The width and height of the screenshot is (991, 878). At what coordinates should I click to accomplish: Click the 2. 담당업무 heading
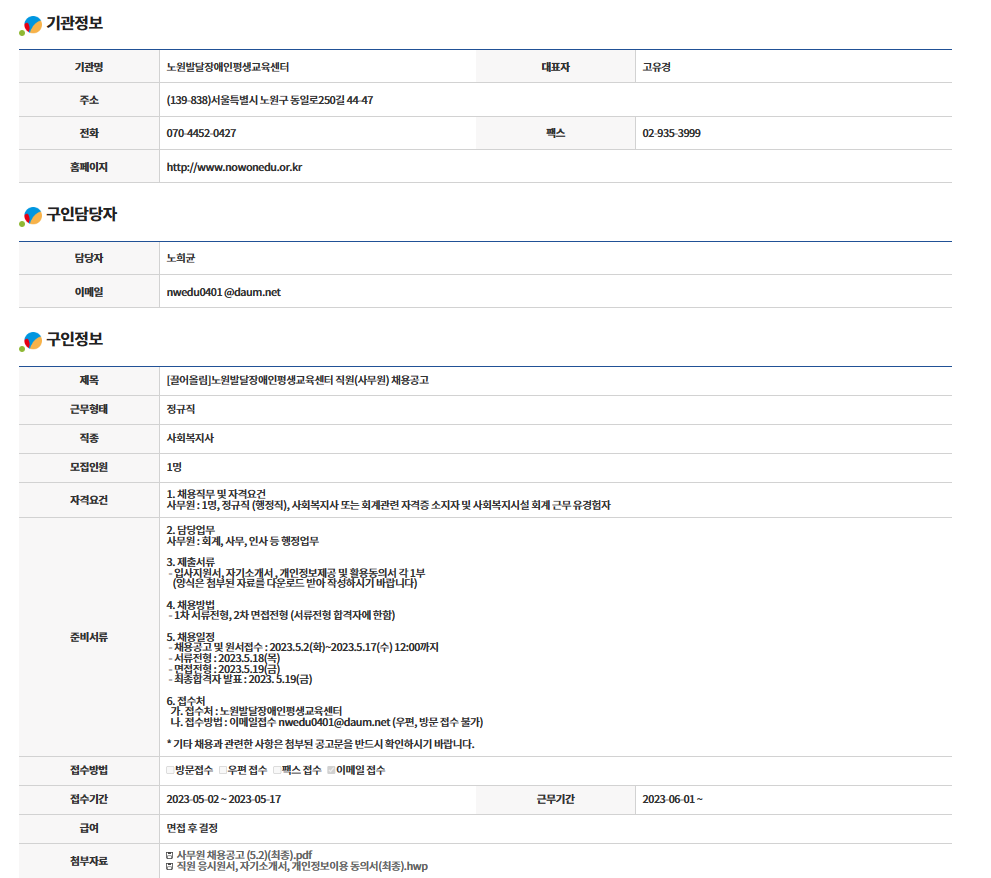(190, 530)
